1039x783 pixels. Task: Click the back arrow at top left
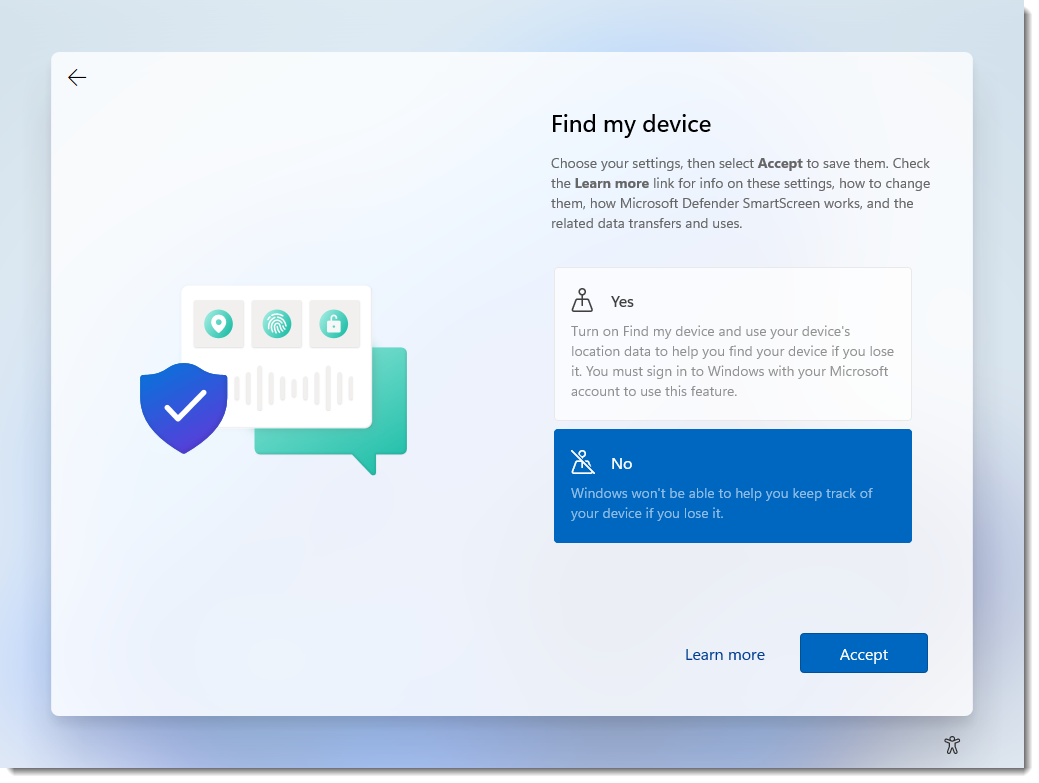pos(77,77)
